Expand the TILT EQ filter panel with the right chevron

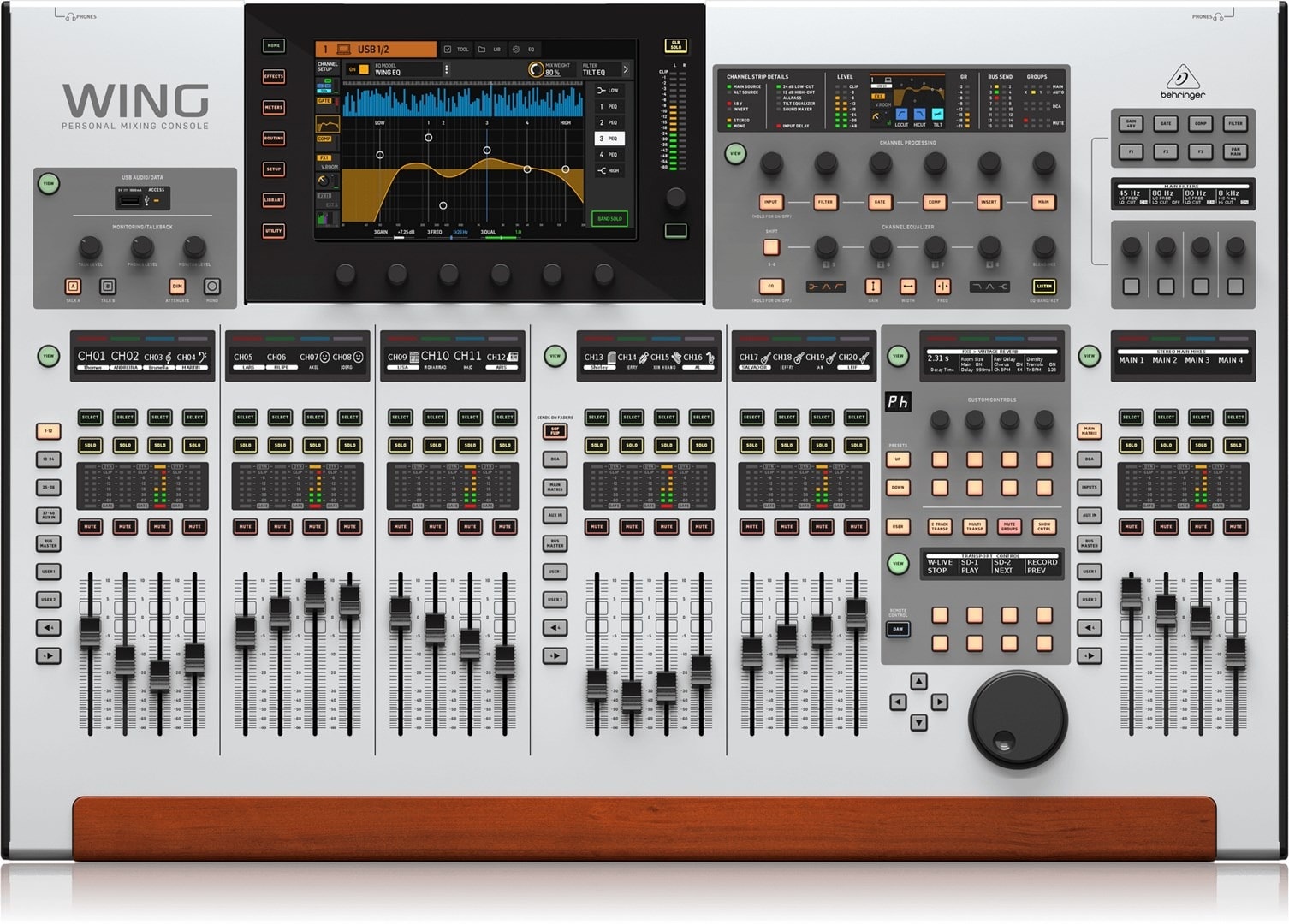[x=626, y=69]
